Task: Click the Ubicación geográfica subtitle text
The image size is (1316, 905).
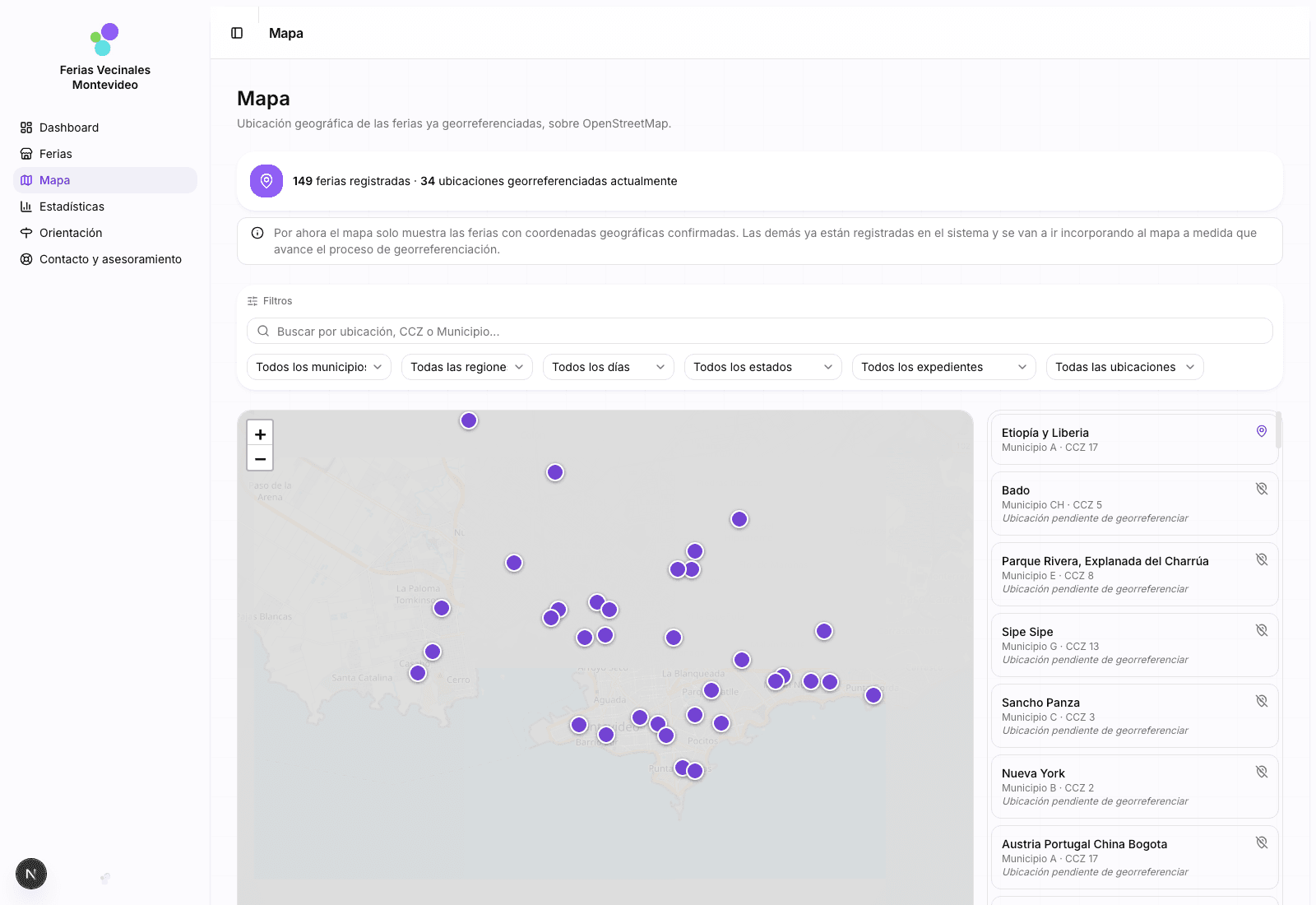Action: click(x=454, y=123)
